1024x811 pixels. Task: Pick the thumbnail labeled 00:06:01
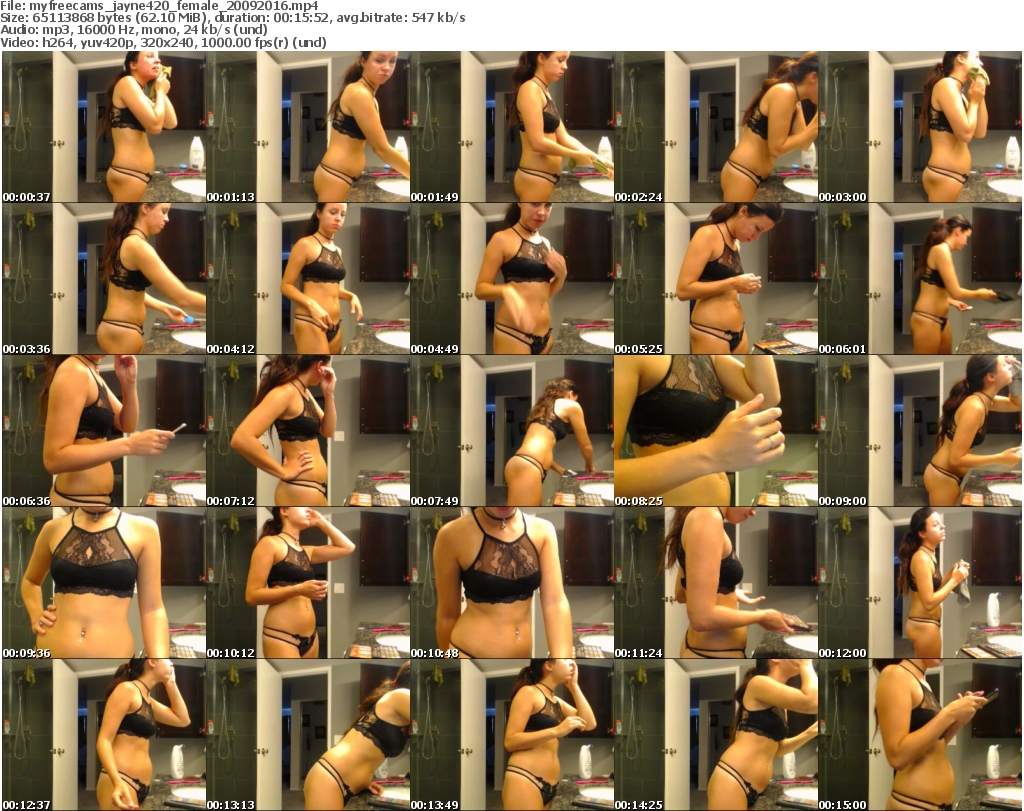920,279
